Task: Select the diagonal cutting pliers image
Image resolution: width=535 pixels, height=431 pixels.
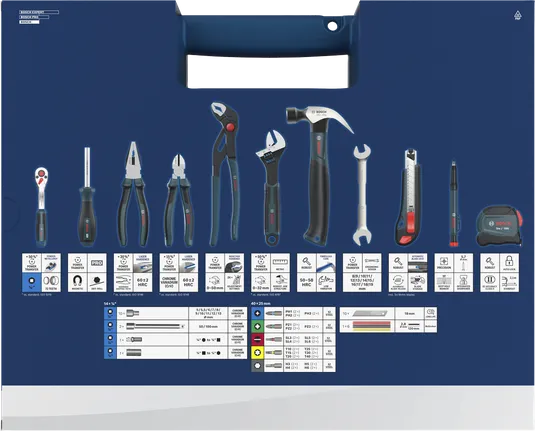Action: (x=179, y=201)
